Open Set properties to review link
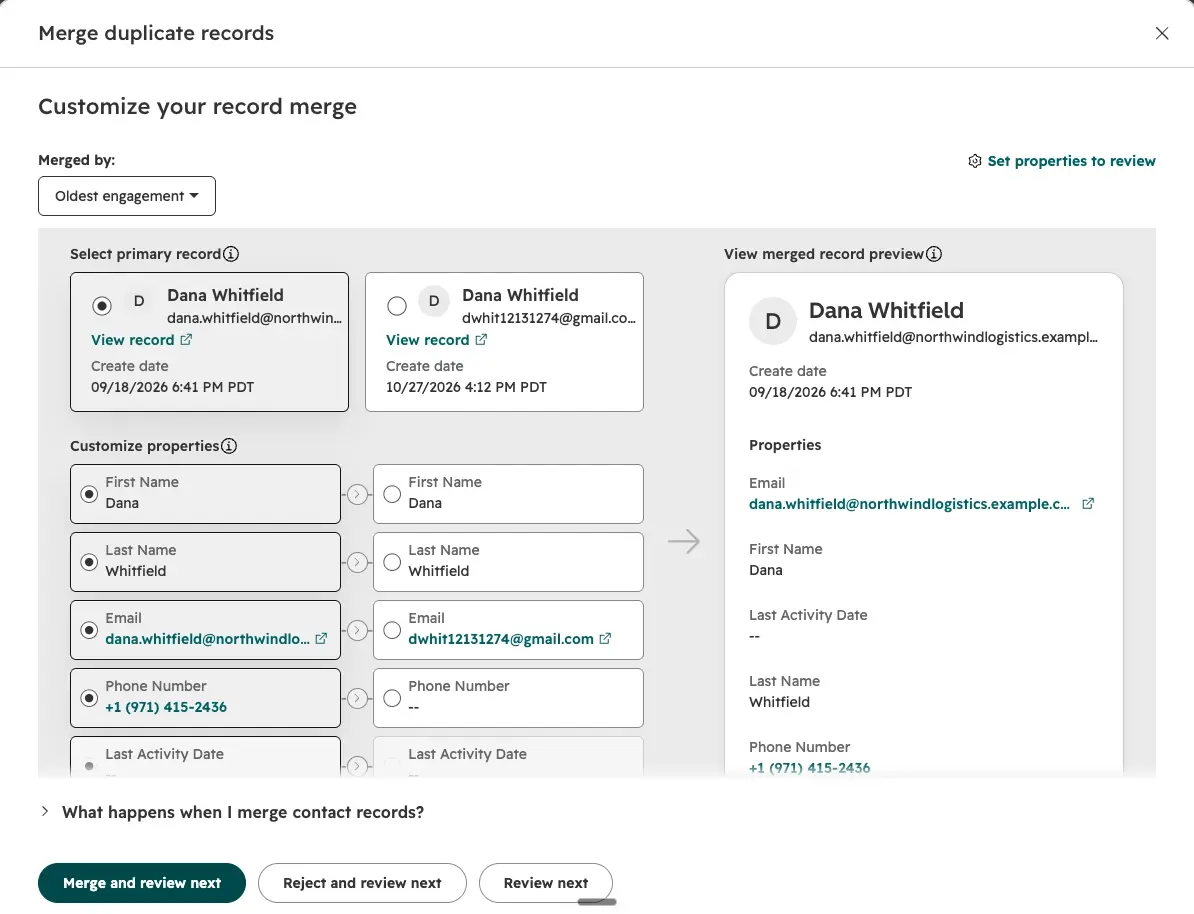Screen dimensions: 1194x914 point(1071,161)
